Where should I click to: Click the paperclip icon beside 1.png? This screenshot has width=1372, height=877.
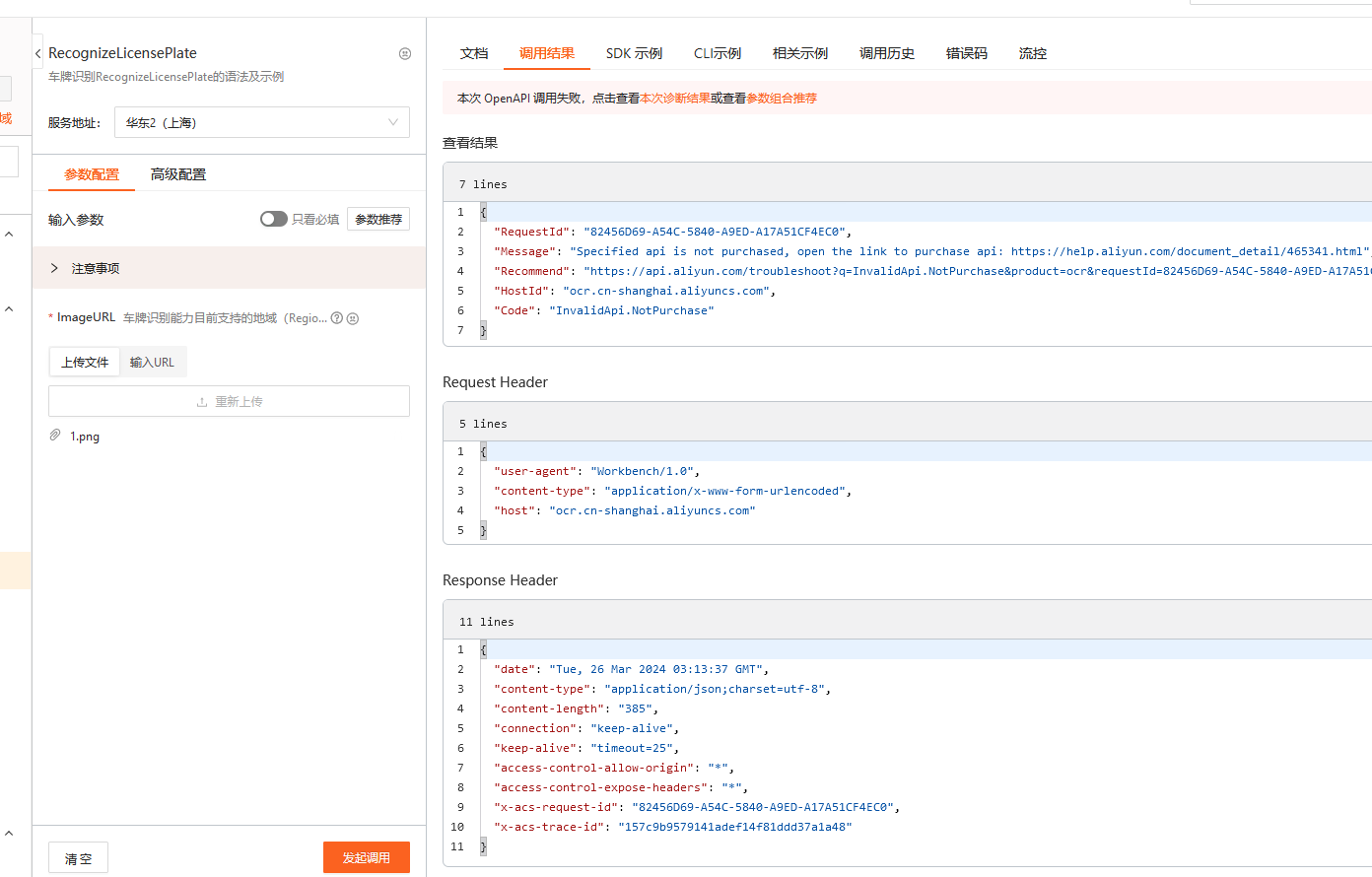coord(55,436)
